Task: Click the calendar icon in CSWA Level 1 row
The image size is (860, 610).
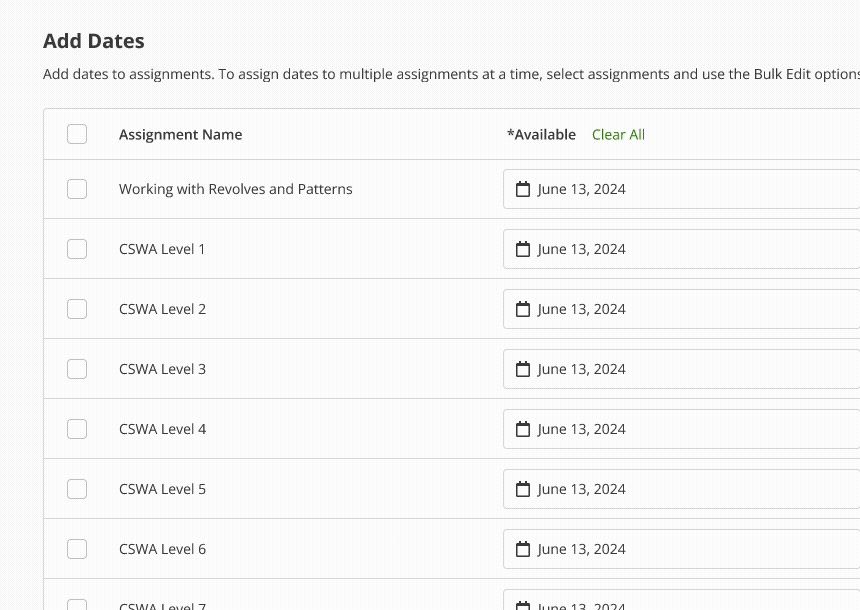Action: point(523,249)
